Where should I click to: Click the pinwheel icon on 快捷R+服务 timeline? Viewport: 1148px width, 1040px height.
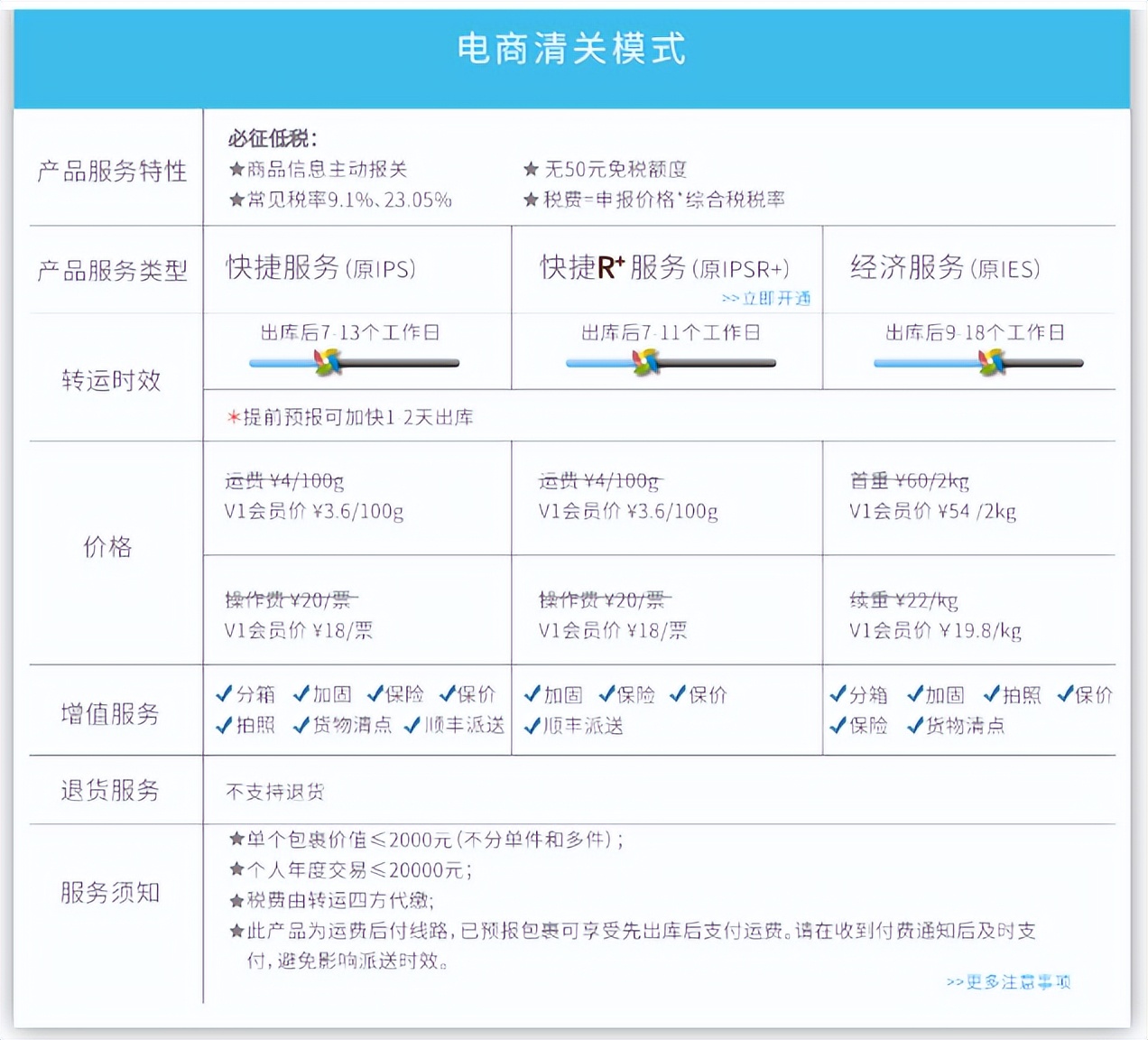pos(643,361)
